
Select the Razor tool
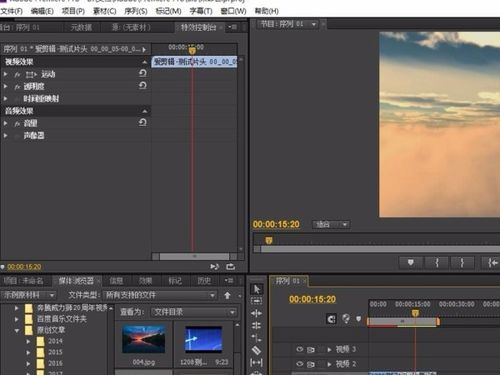[256, 350]
